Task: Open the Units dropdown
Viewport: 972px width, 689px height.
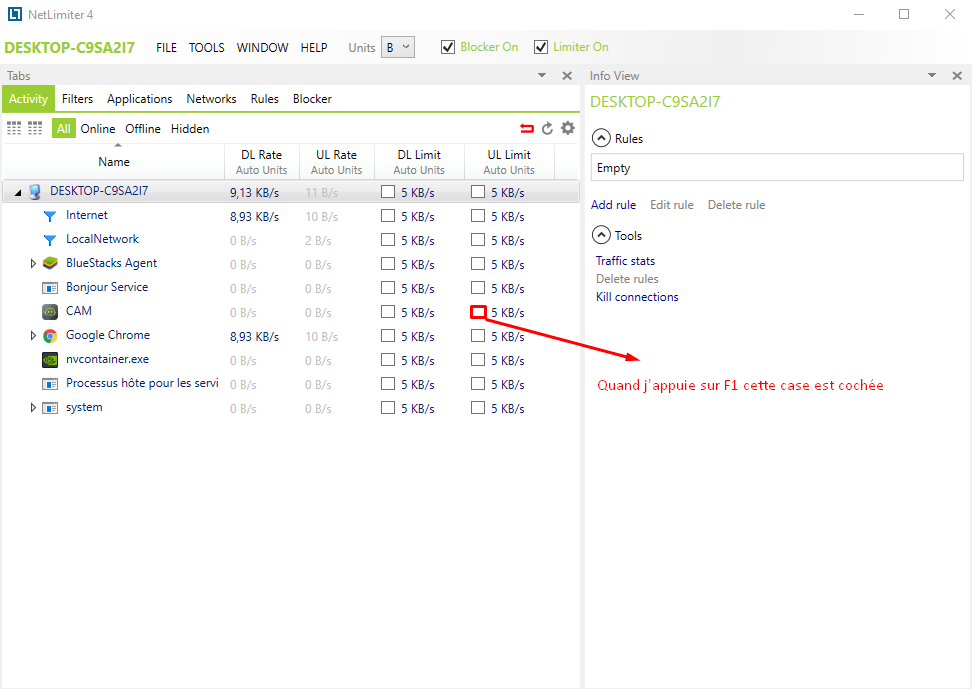Action: pyautogui.click(x=397, y=47)
